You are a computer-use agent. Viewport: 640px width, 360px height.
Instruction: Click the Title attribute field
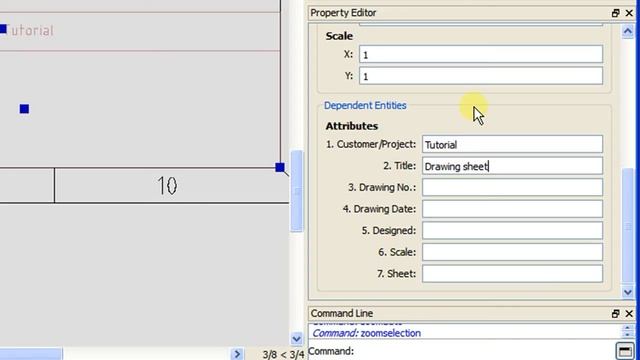tap(512, 166)
